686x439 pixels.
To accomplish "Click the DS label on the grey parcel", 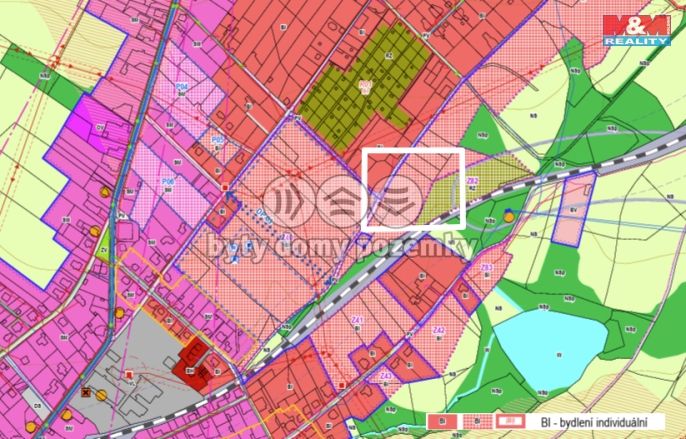I will coord(37,406).
